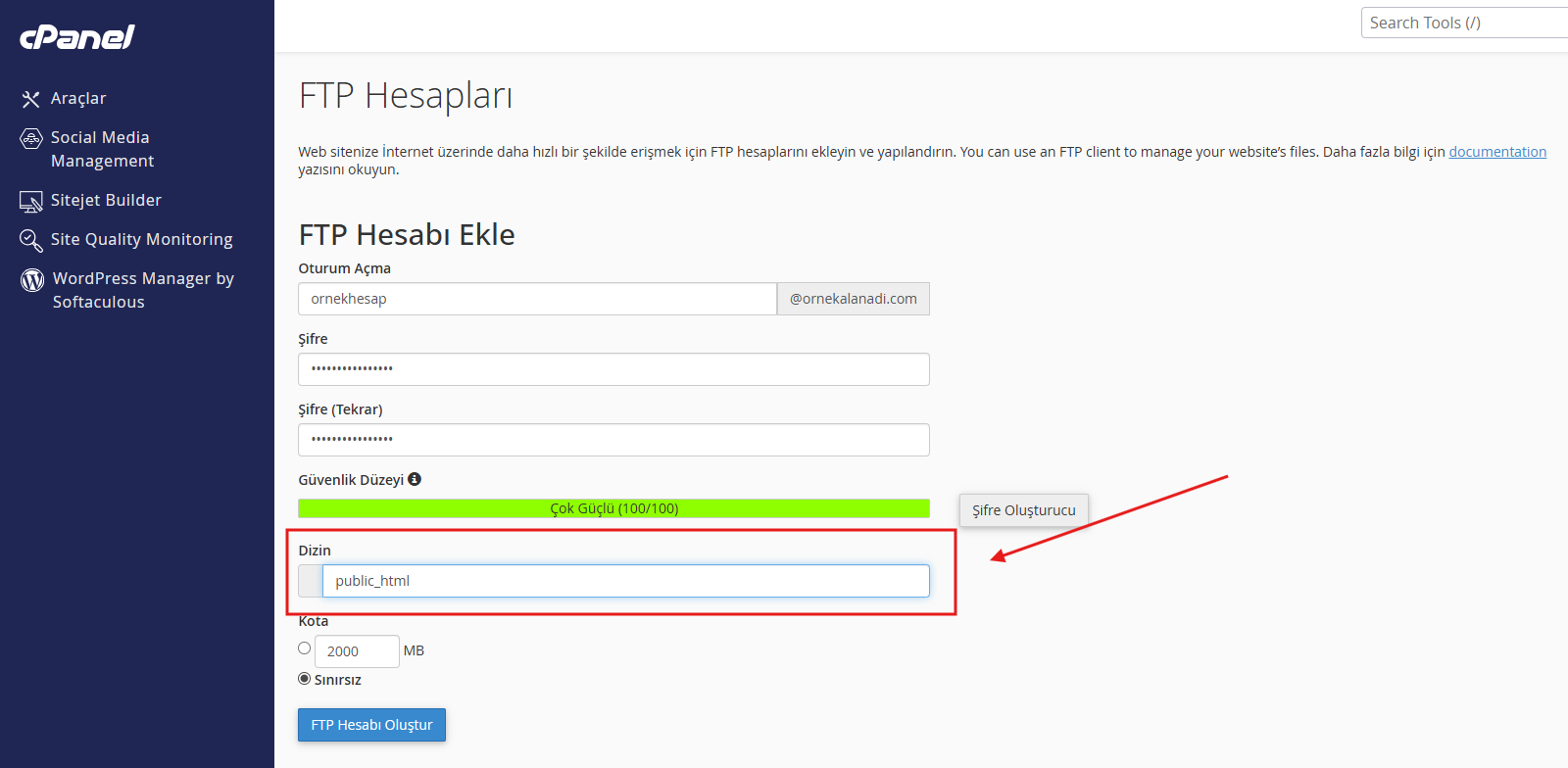Click the Çok Güçlü password strength bar
This screenshot has width=1568, height=768.
click(613, 508)
